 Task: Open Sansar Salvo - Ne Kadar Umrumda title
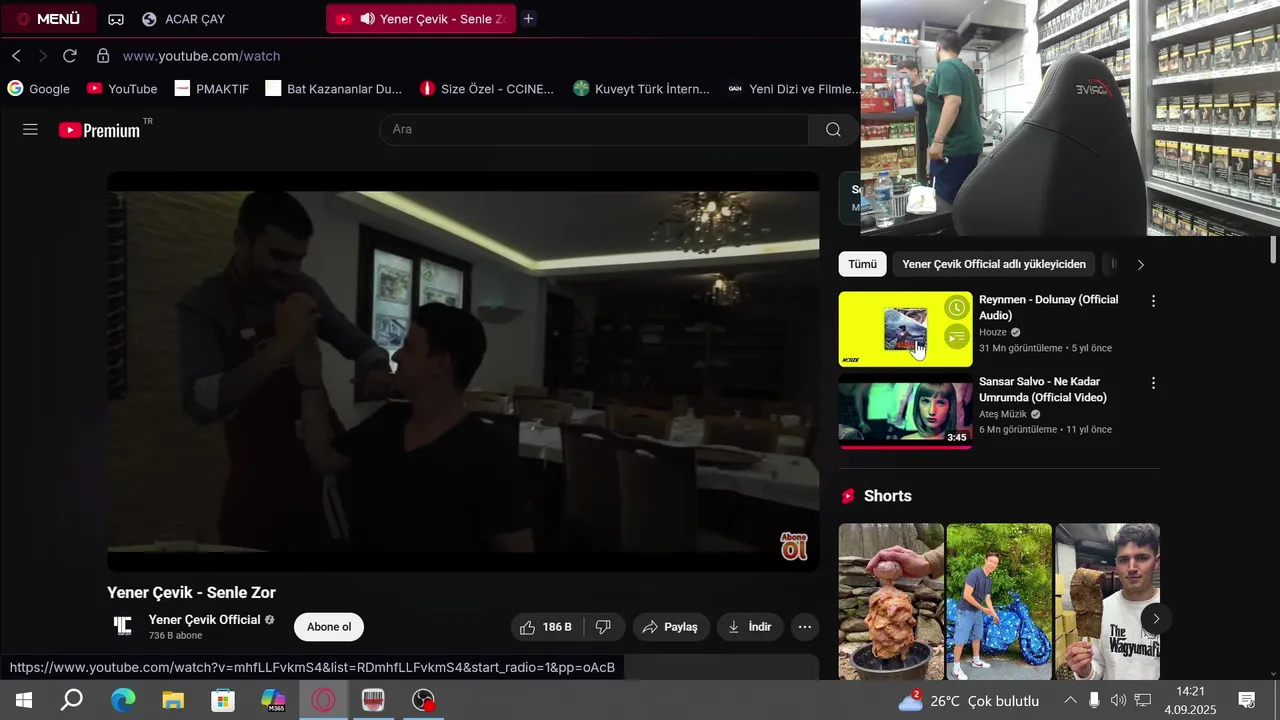point(1043,389)
